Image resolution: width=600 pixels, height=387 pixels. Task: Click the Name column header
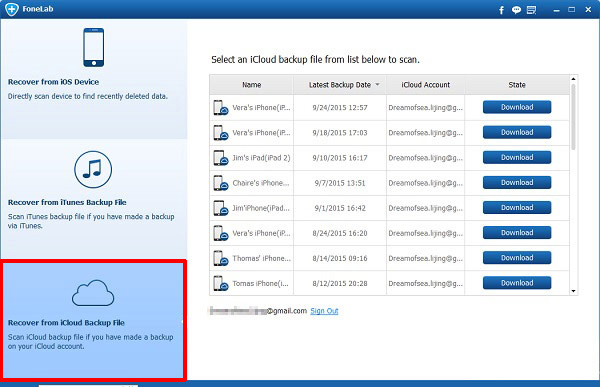click(251, 85)
